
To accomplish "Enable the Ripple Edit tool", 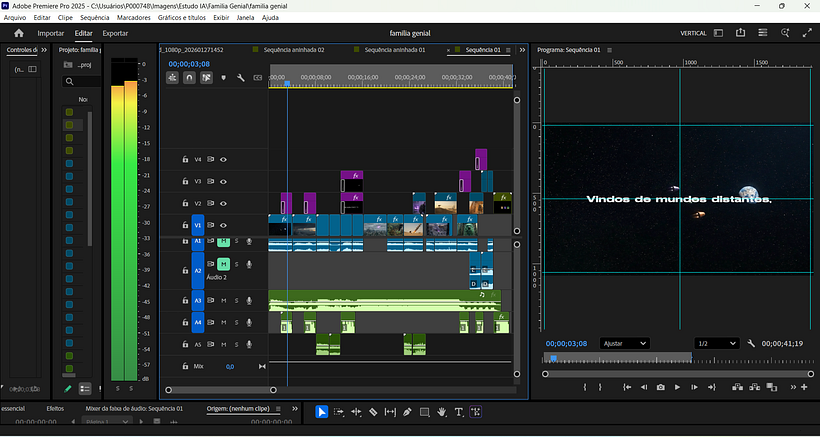I will pyautogui.click(x=356, y=412).
